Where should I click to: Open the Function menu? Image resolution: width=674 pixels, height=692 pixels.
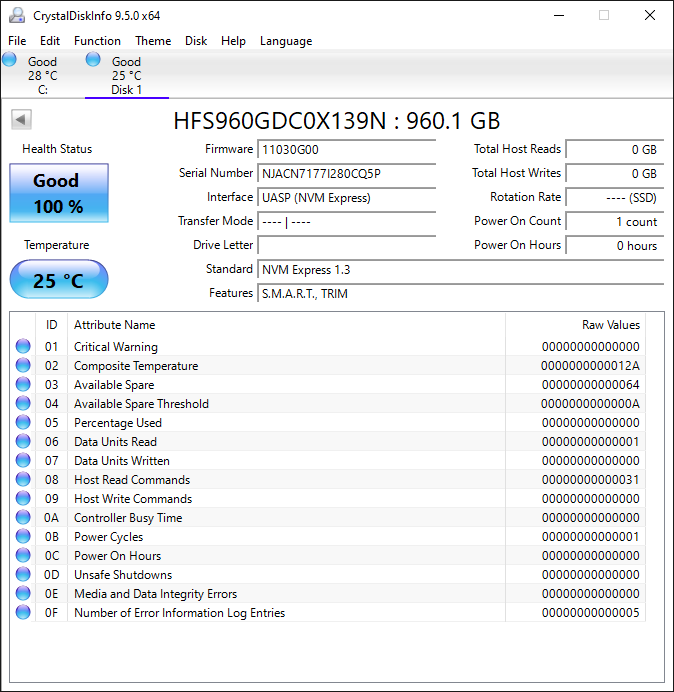pyautogui.click(x=98, y=41)
